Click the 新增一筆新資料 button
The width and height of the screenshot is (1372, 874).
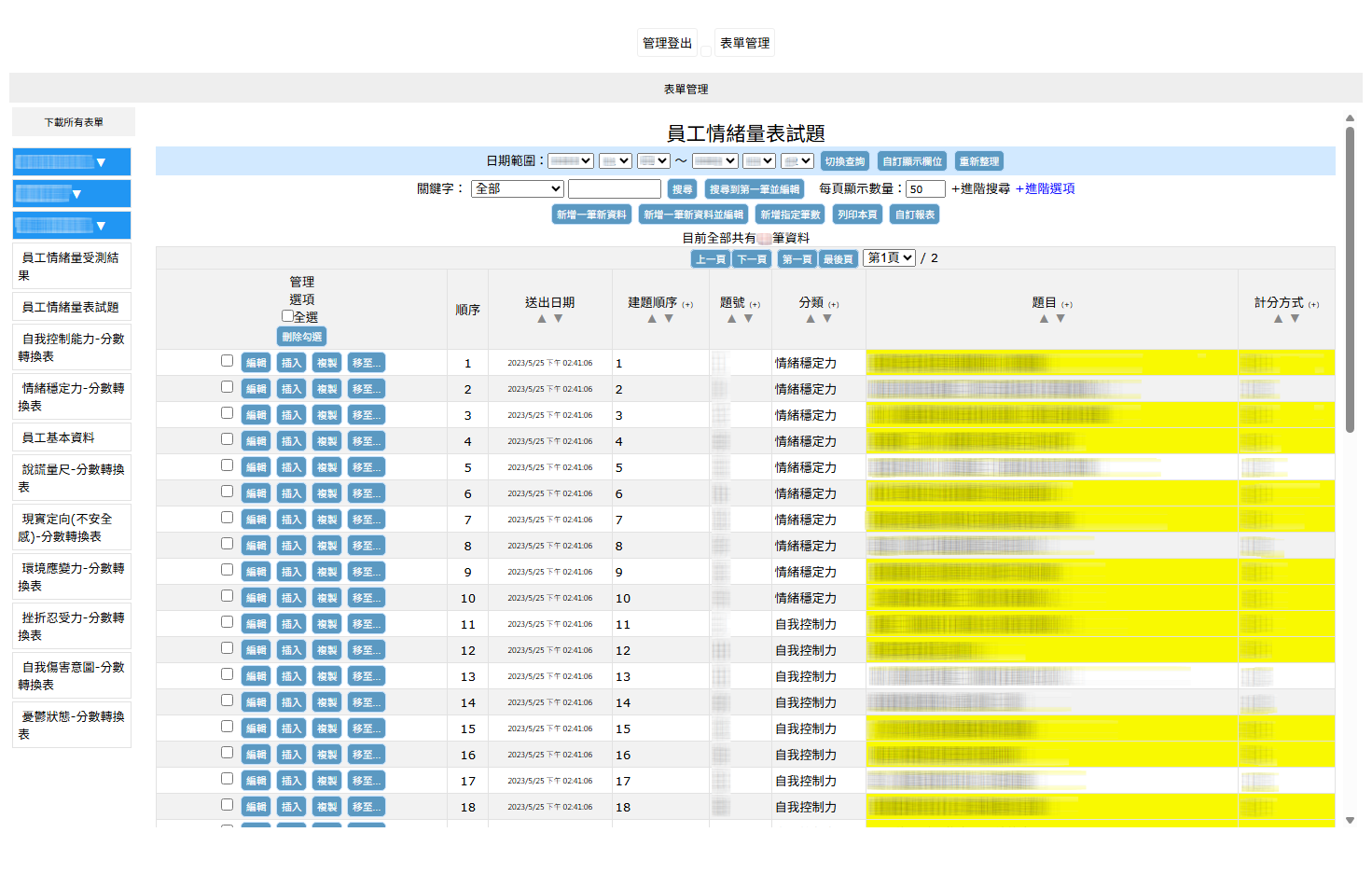591,215
